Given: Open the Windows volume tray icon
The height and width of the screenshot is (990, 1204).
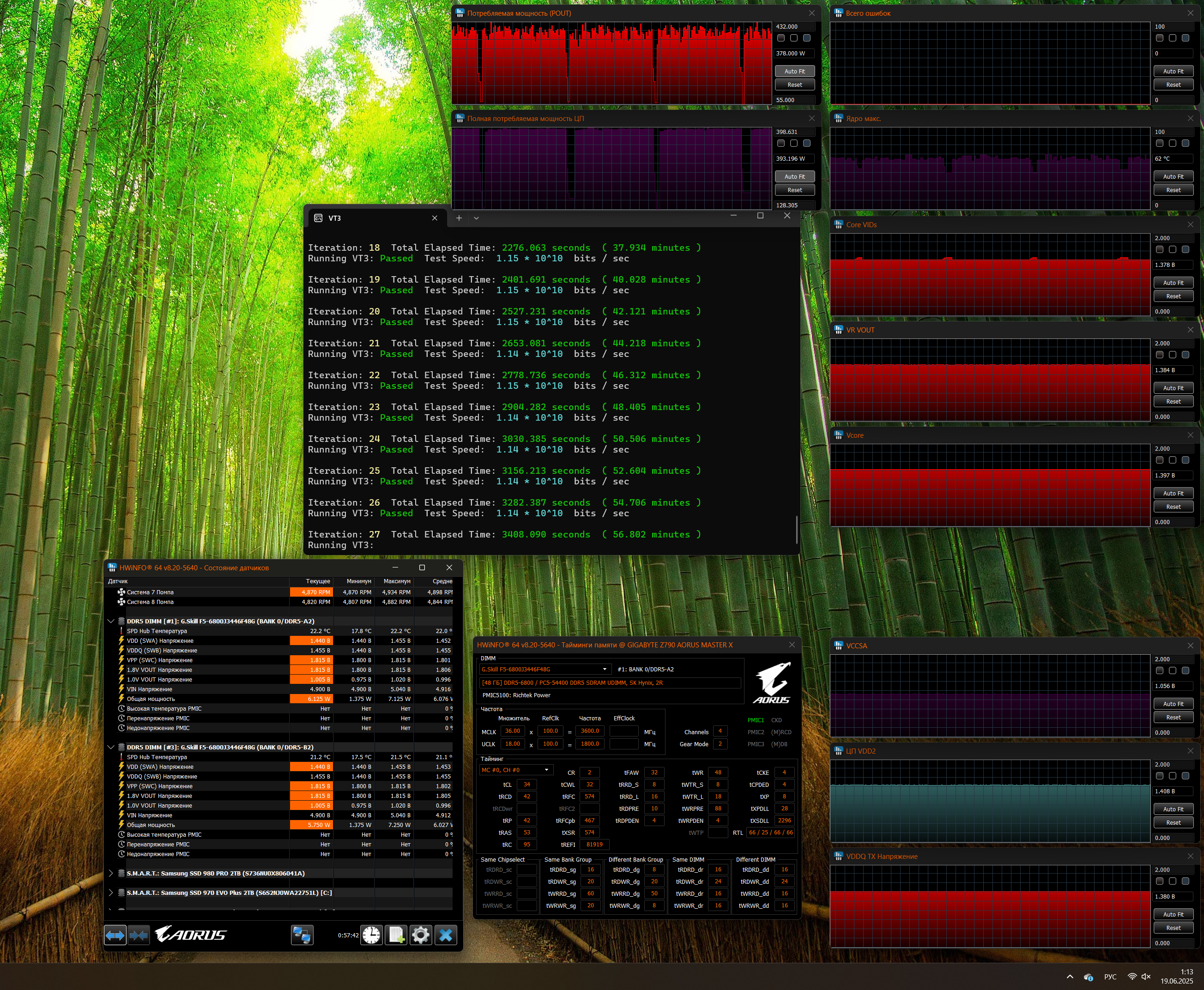Looking at the screenshot, I should [1146, 976].
